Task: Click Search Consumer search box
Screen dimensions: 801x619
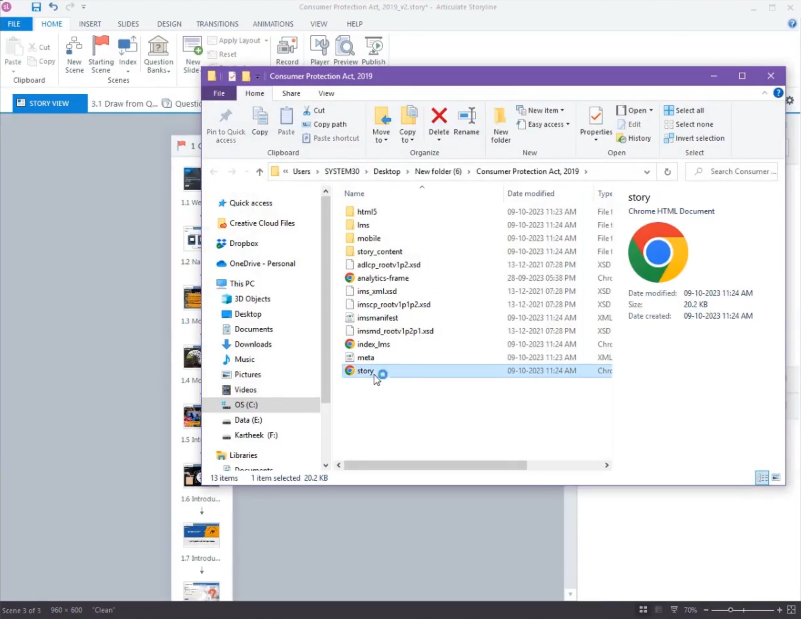Action: tap(732, 172)
